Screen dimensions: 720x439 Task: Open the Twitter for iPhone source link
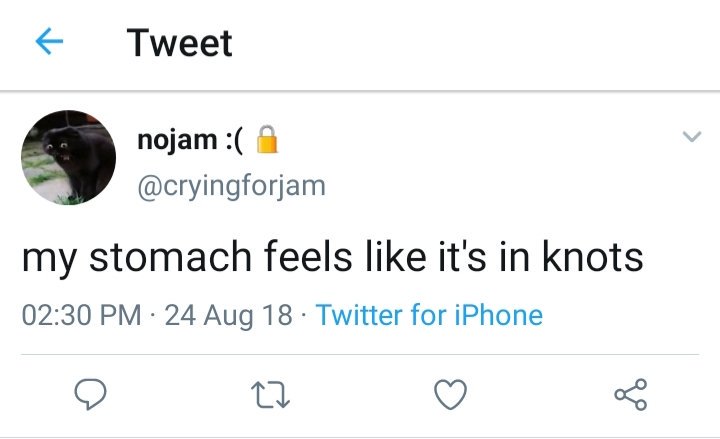429,315
